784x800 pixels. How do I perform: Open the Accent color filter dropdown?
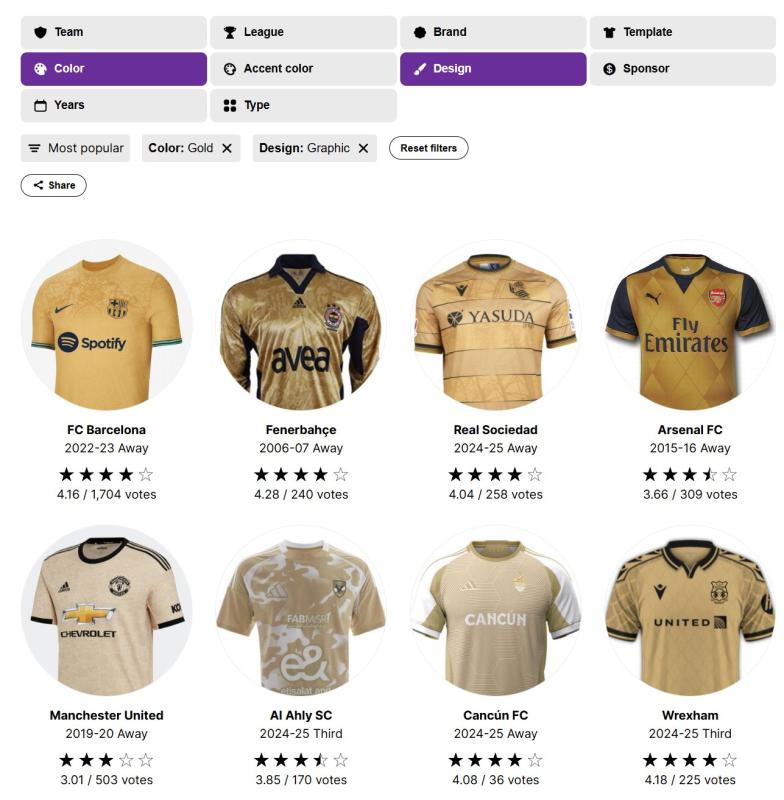point(304,69)
